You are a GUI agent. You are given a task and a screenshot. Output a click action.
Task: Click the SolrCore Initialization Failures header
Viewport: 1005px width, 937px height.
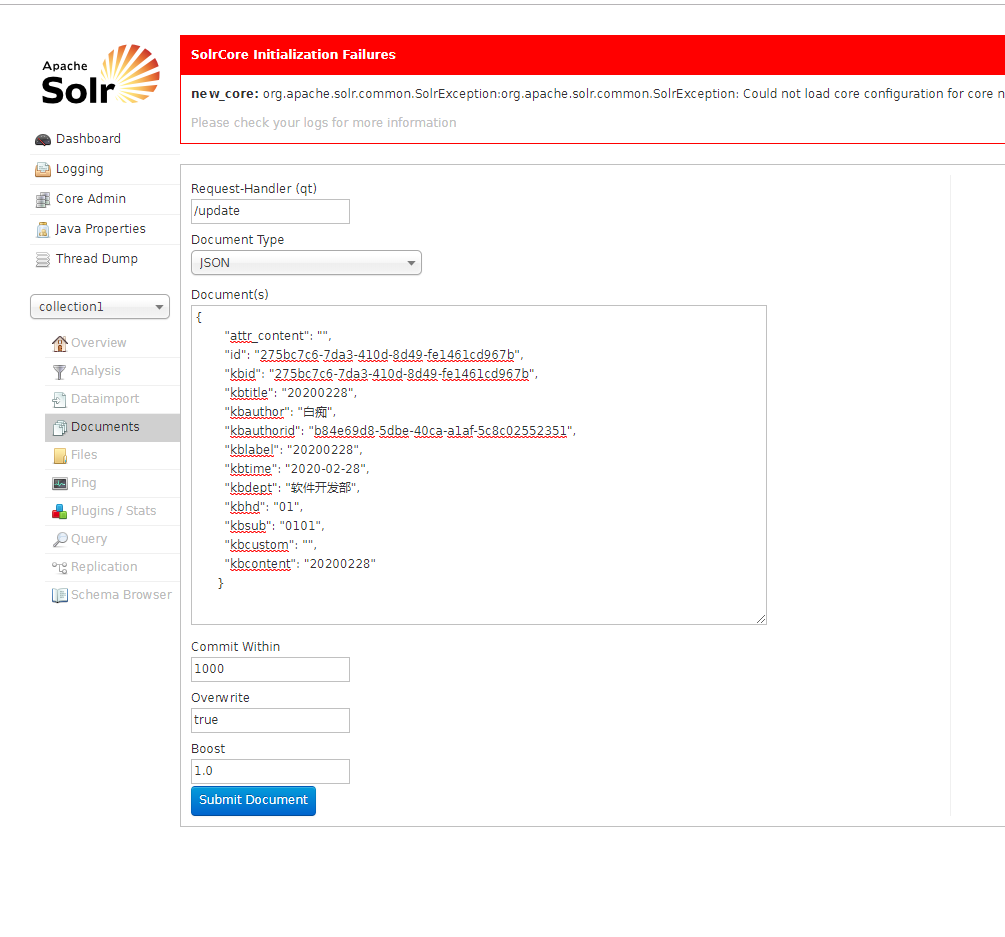tap(293, 54)
